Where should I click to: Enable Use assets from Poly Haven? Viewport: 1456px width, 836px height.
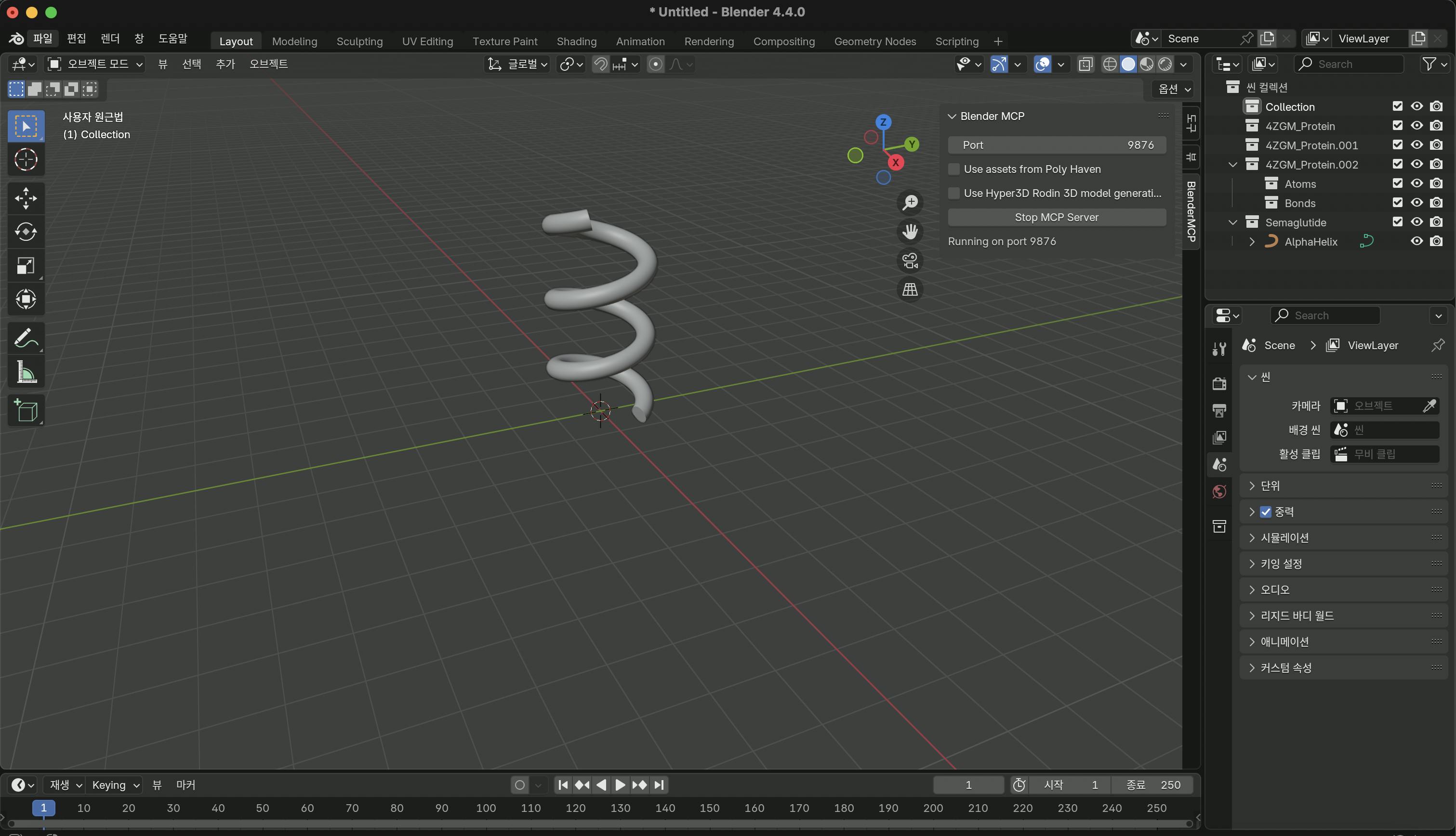[954, 169]
